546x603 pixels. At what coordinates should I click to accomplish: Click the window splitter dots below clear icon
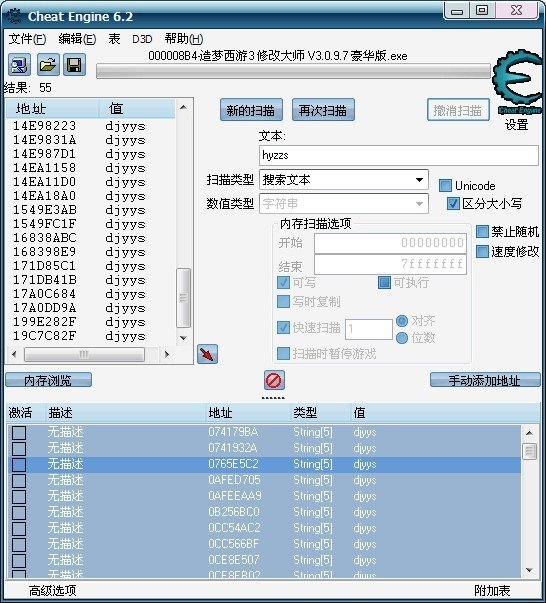pos(273,398)
